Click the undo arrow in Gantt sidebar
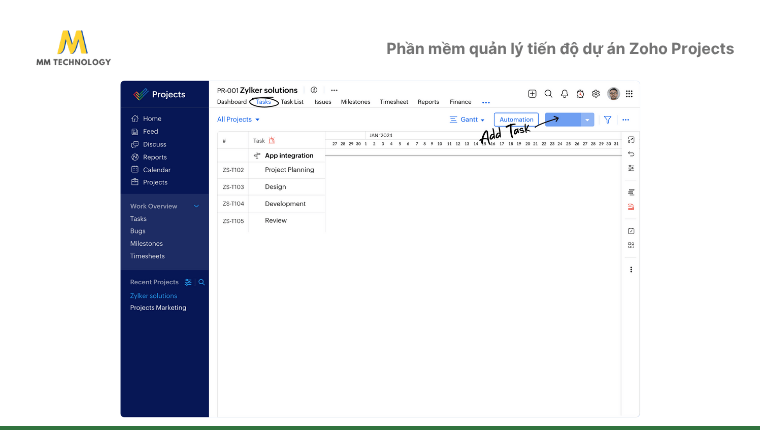The height and width of the screenshot is (430, 760). [631, 154]
